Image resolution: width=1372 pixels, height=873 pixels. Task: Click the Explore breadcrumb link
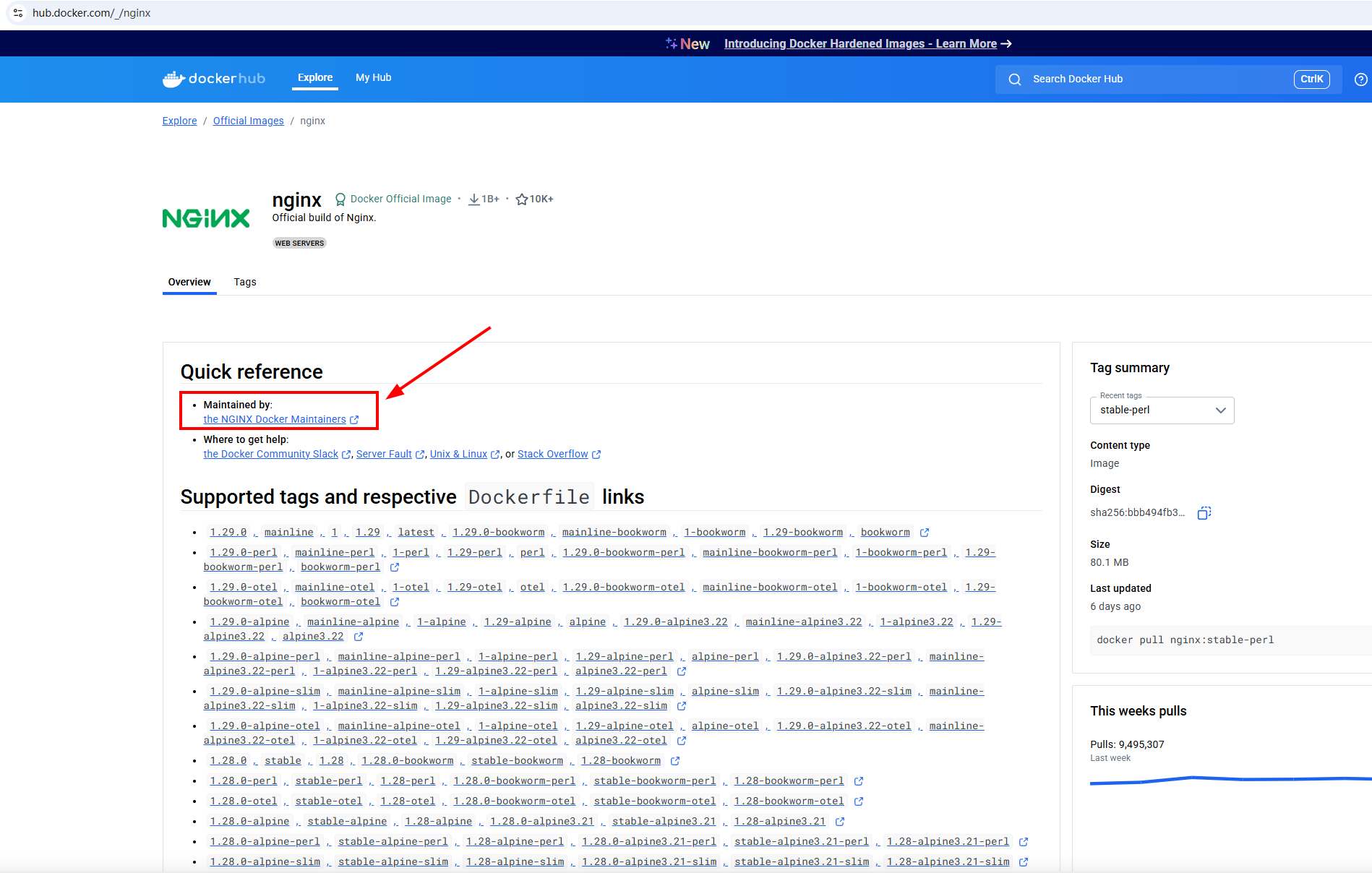pyautogui.click(x=179, y=121)
